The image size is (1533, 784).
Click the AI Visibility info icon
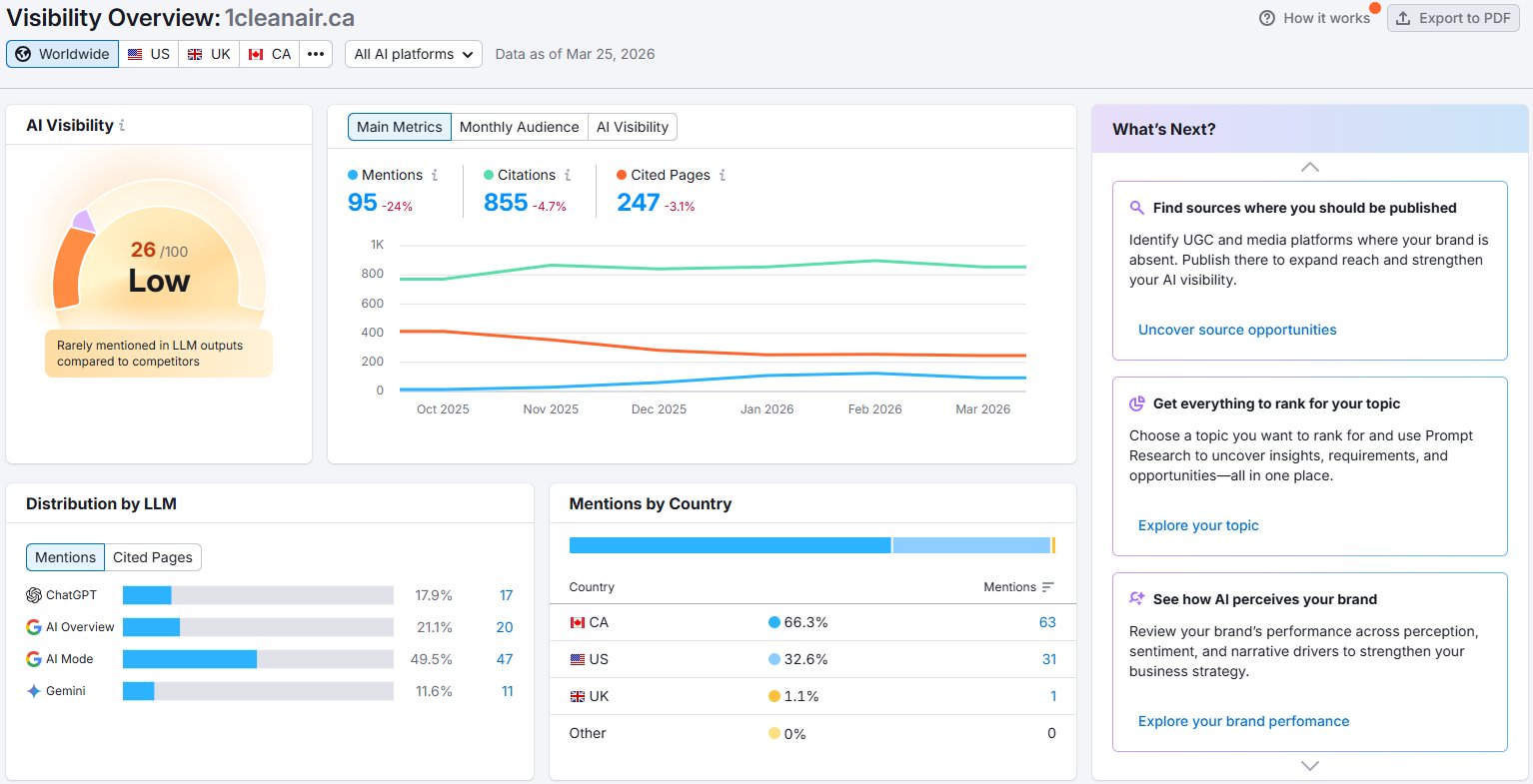click(x=122, y=126)
